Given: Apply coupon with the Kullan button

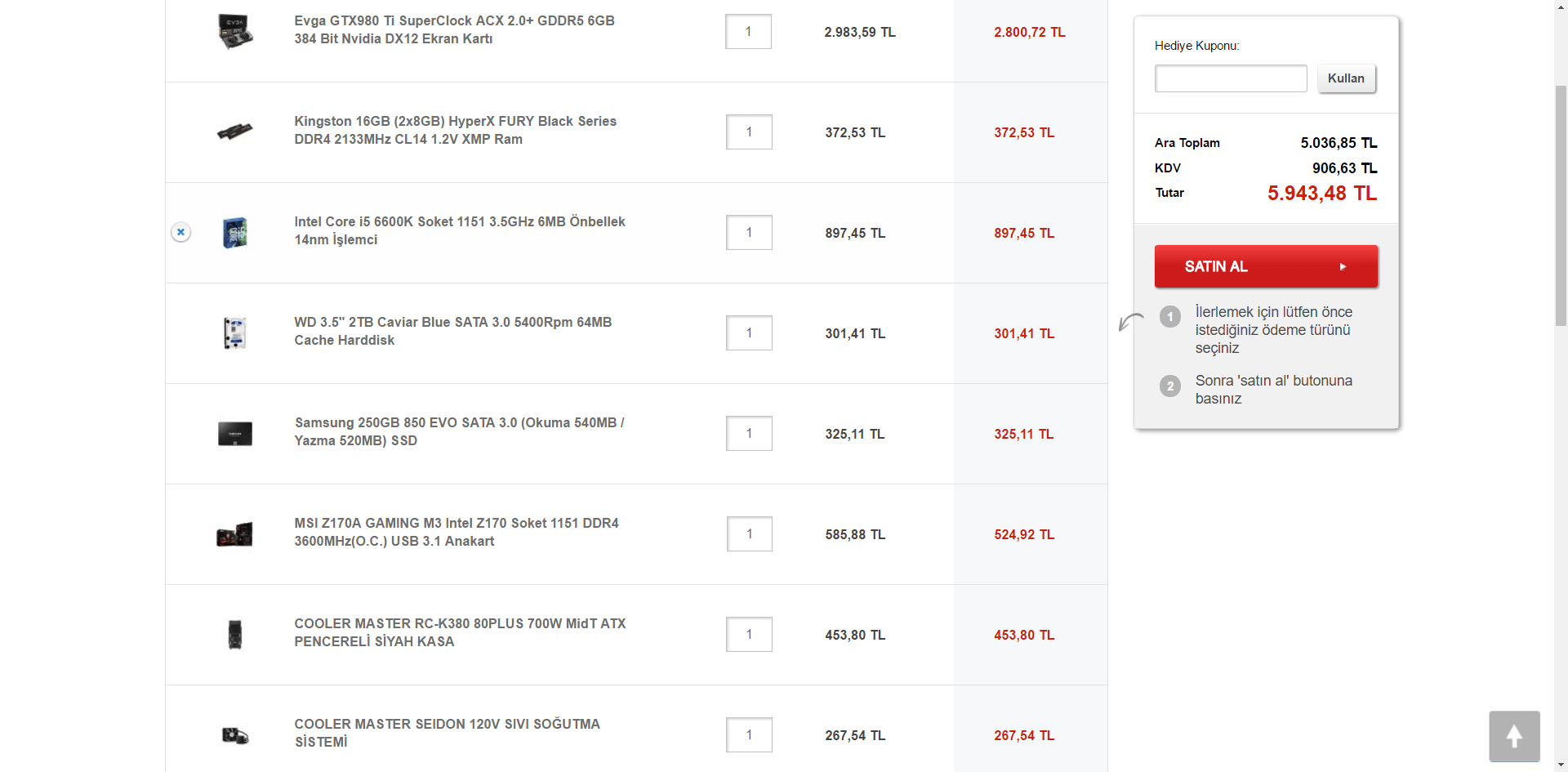Looking at the screenshot, I should [1346, 78].
